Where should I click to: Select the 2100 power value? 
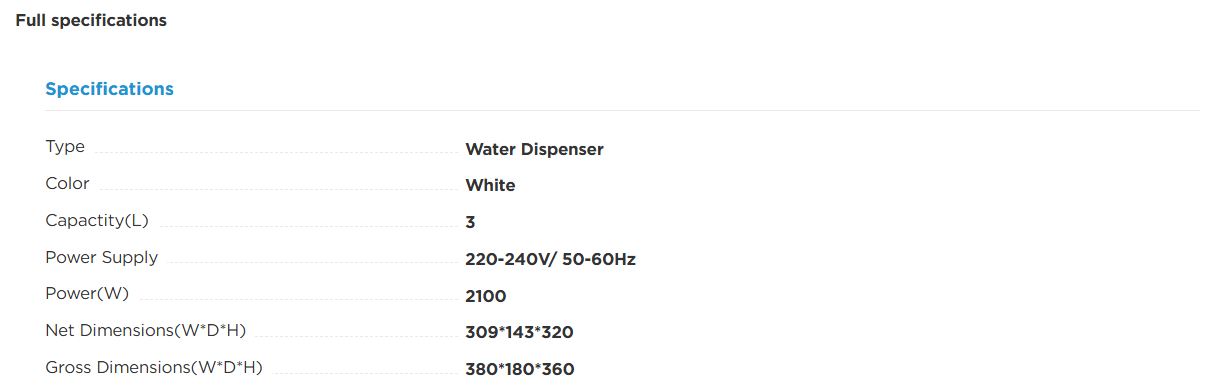point(486,296)
